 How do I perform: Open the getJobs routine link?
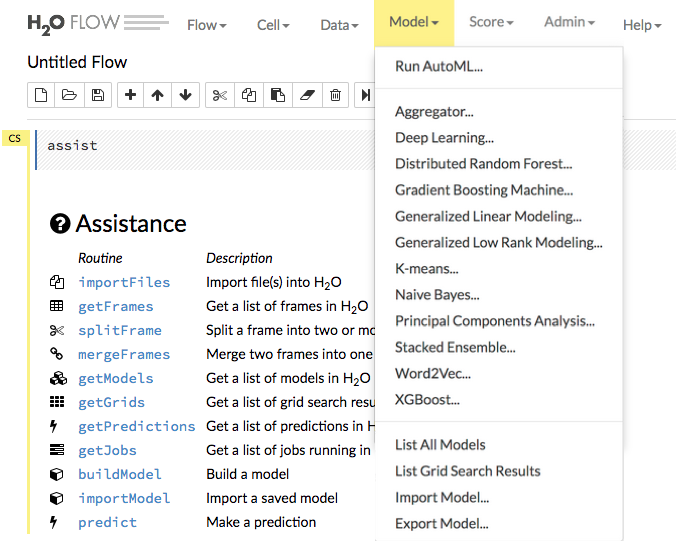point(107,450)
